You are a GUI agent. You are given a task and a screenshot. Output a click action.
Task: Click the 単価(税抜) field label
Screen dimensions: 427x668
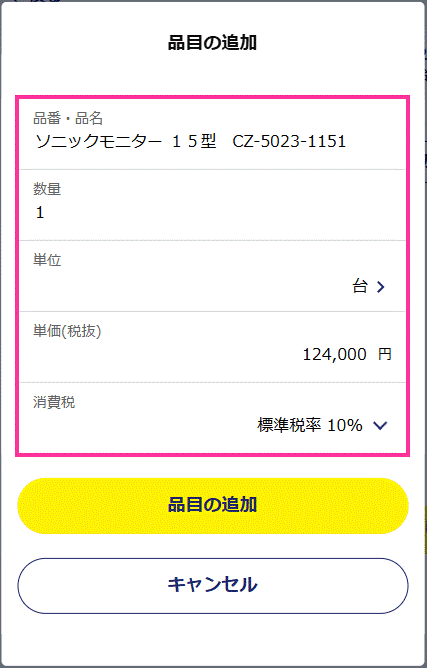[67, 331]
